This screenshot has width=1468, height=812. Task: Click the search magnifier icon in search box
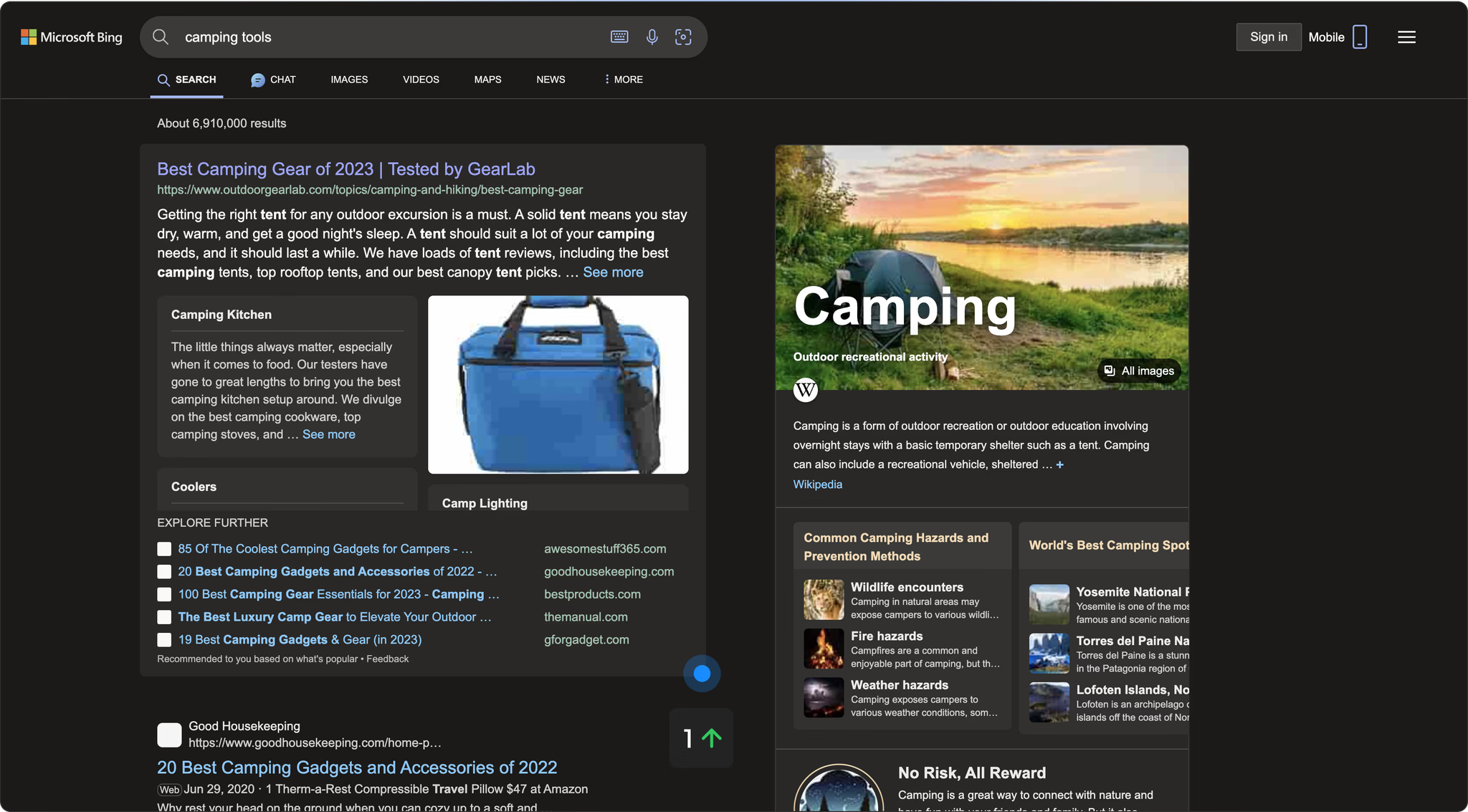(161, 37)
